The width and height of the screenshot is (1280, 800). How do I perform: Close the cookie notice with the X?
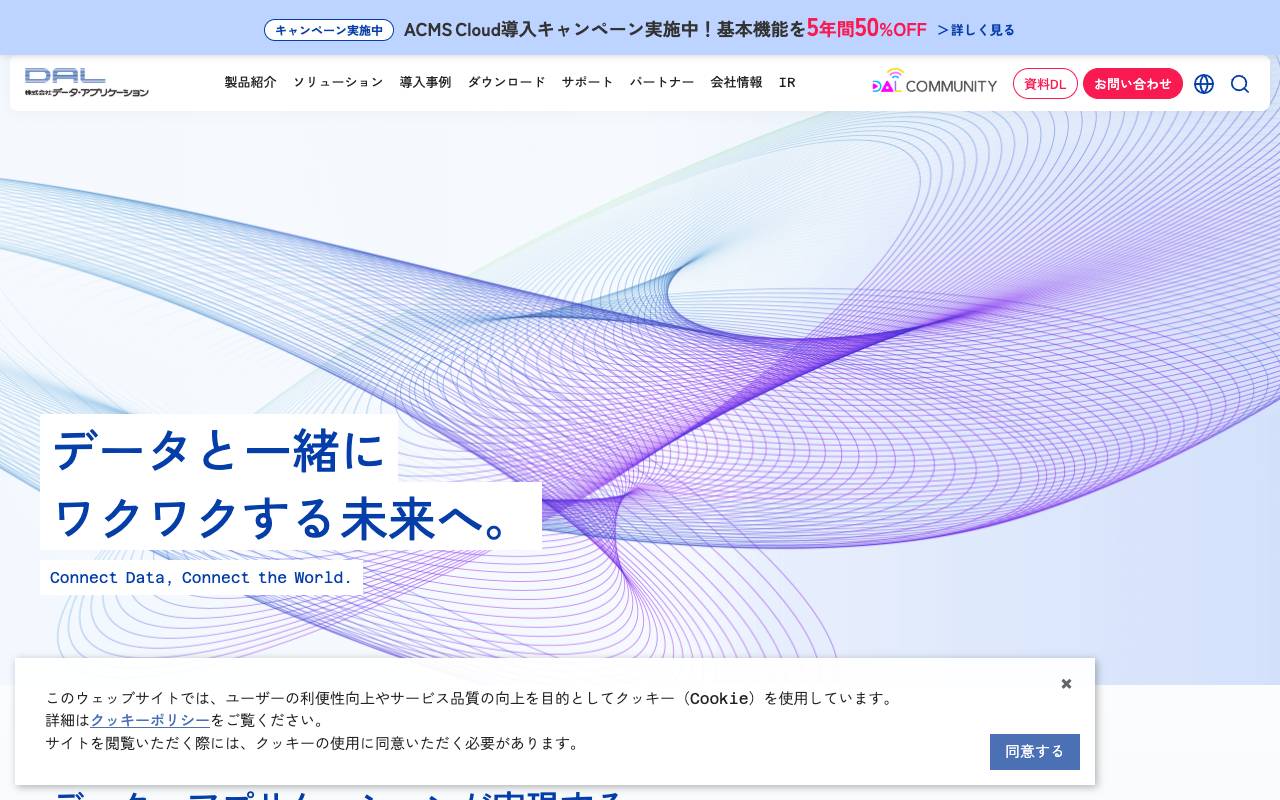tap(1066, 684)
